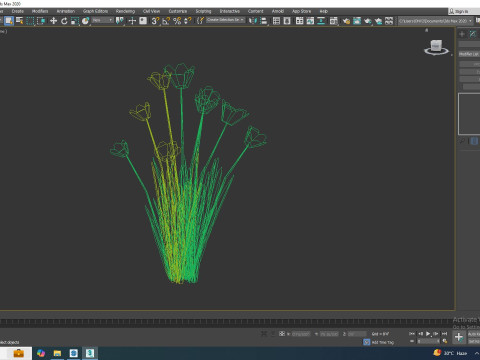Click Render Production teapot
This screenshot has height=360, width=480.
367,21
